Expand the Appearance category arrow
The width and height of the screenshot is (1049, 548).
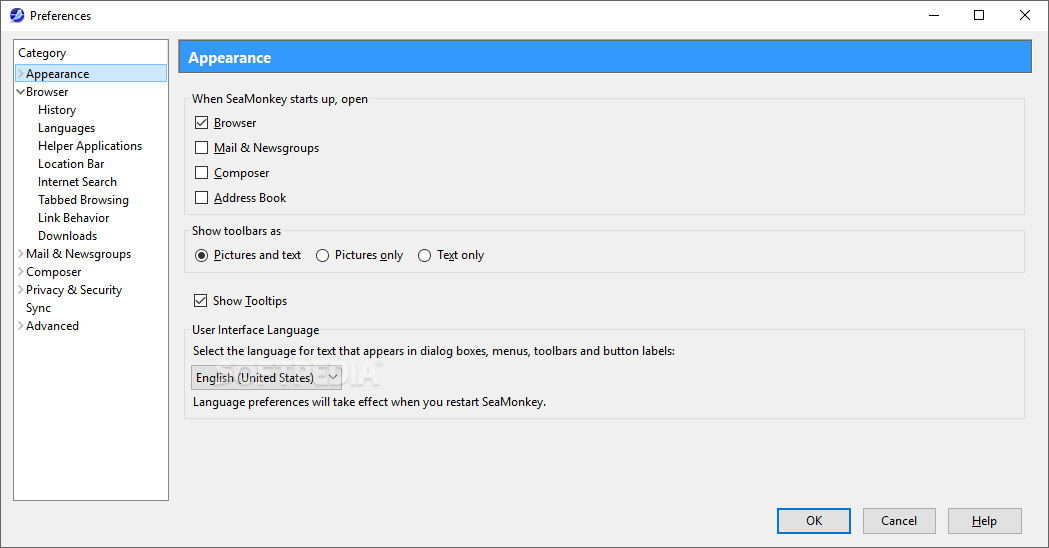(x=21, y=74)
